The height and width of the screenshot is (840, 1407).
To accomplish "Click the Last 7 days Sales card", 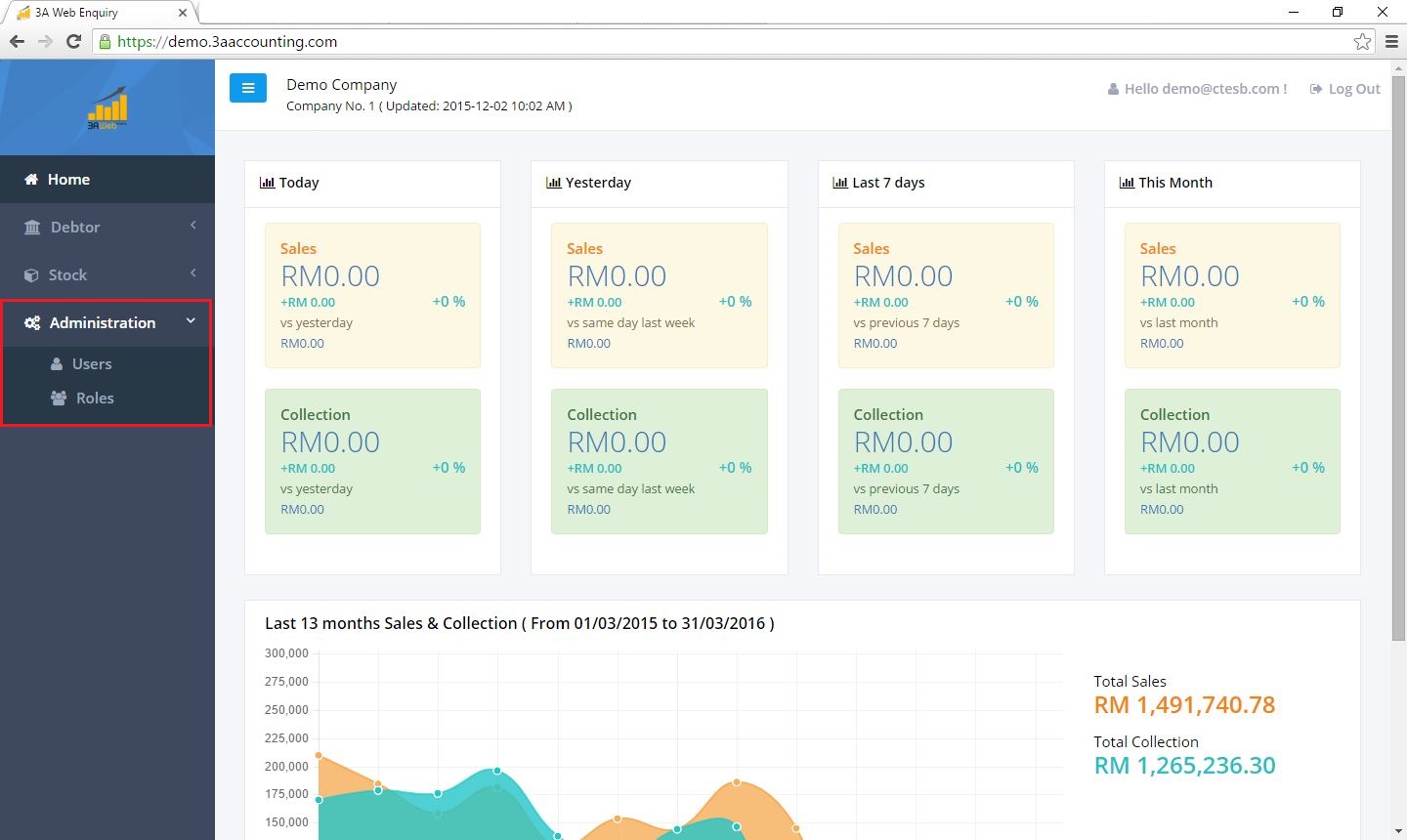I will 946,295.
